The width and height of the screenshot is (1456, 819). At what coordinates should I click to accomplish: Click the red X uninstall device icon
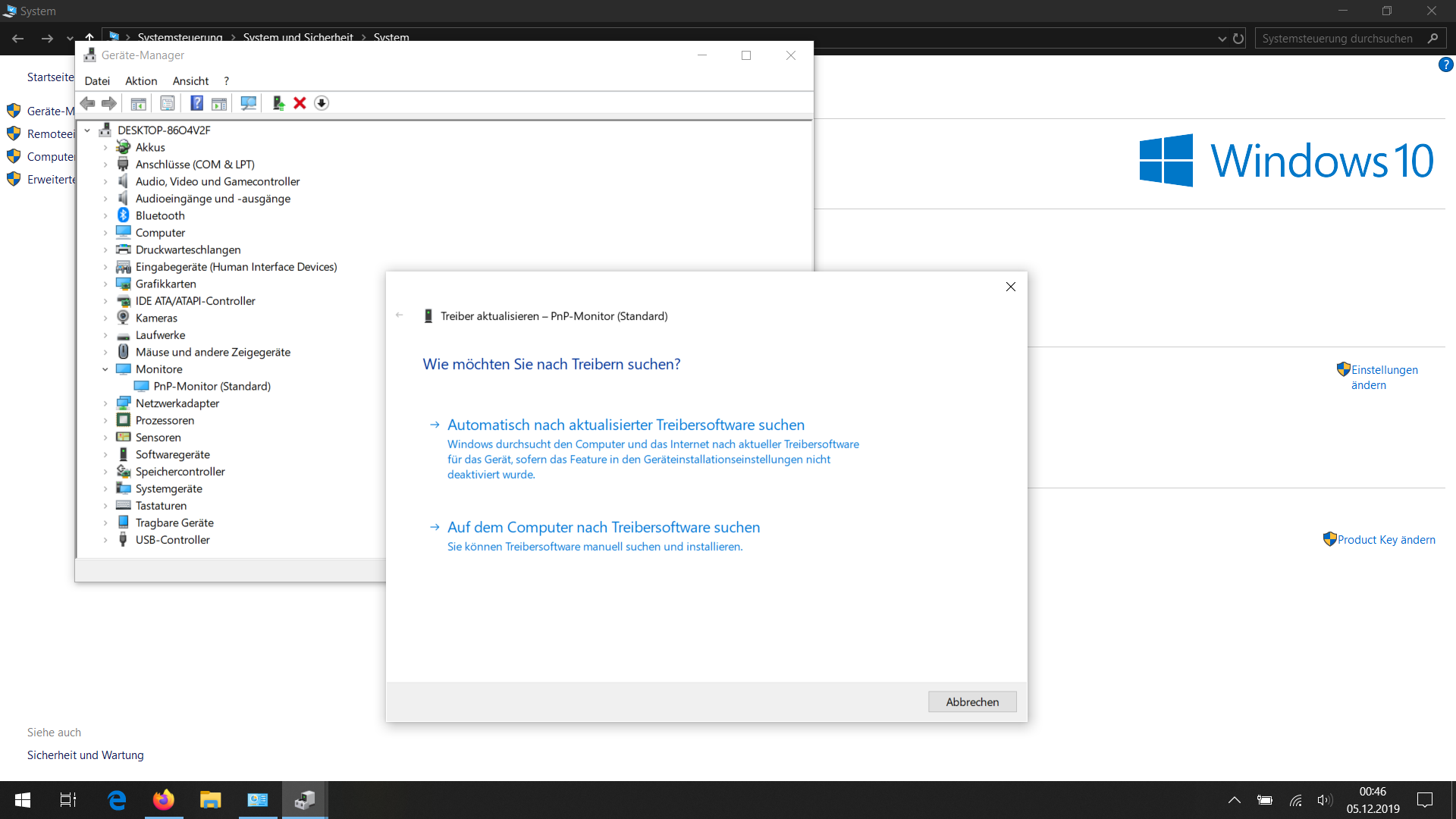coord(300,103)
